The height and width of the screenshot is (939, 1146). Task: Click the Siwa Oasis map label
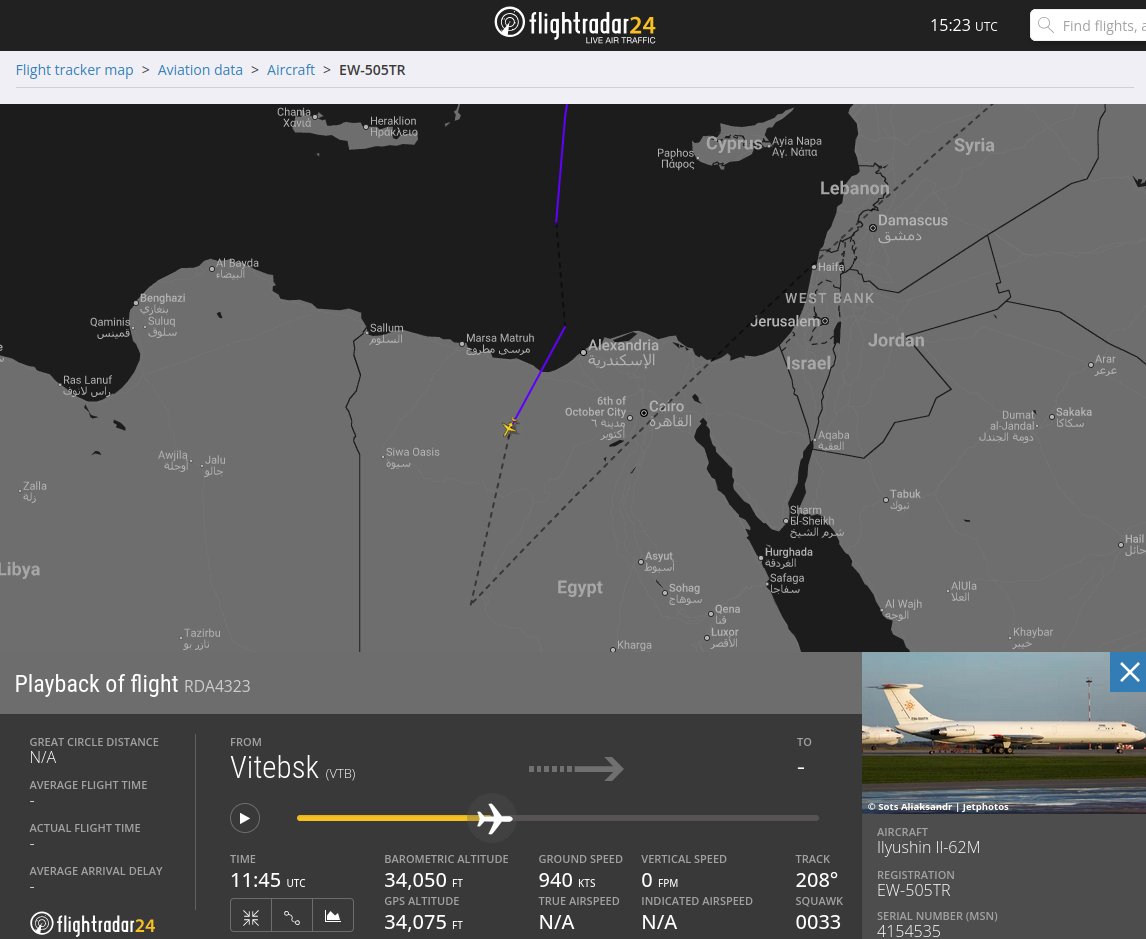pyautogui.click(x=412, y=457)
